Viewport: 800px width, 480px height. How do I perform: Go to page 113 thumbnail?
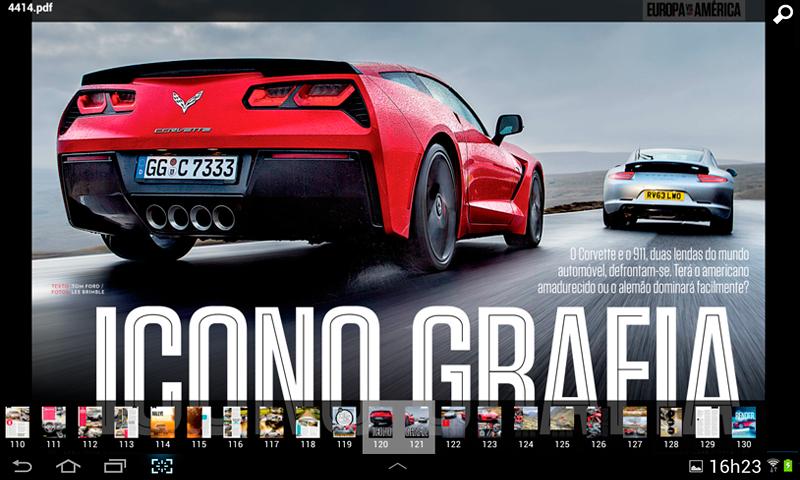click(x=126, y=422)
